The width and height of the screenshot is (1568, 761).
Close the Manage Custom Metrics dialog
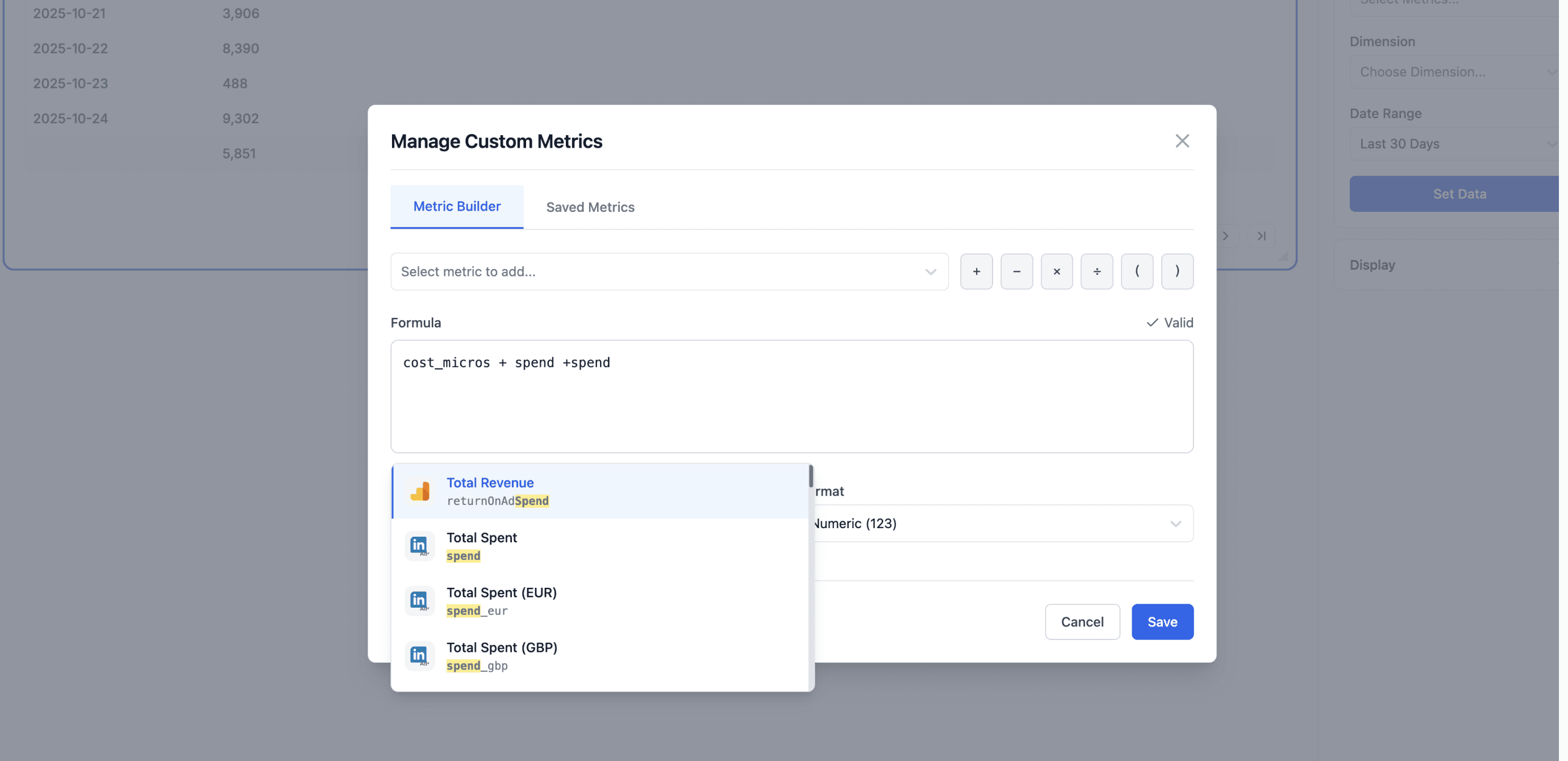point(1182,140)
